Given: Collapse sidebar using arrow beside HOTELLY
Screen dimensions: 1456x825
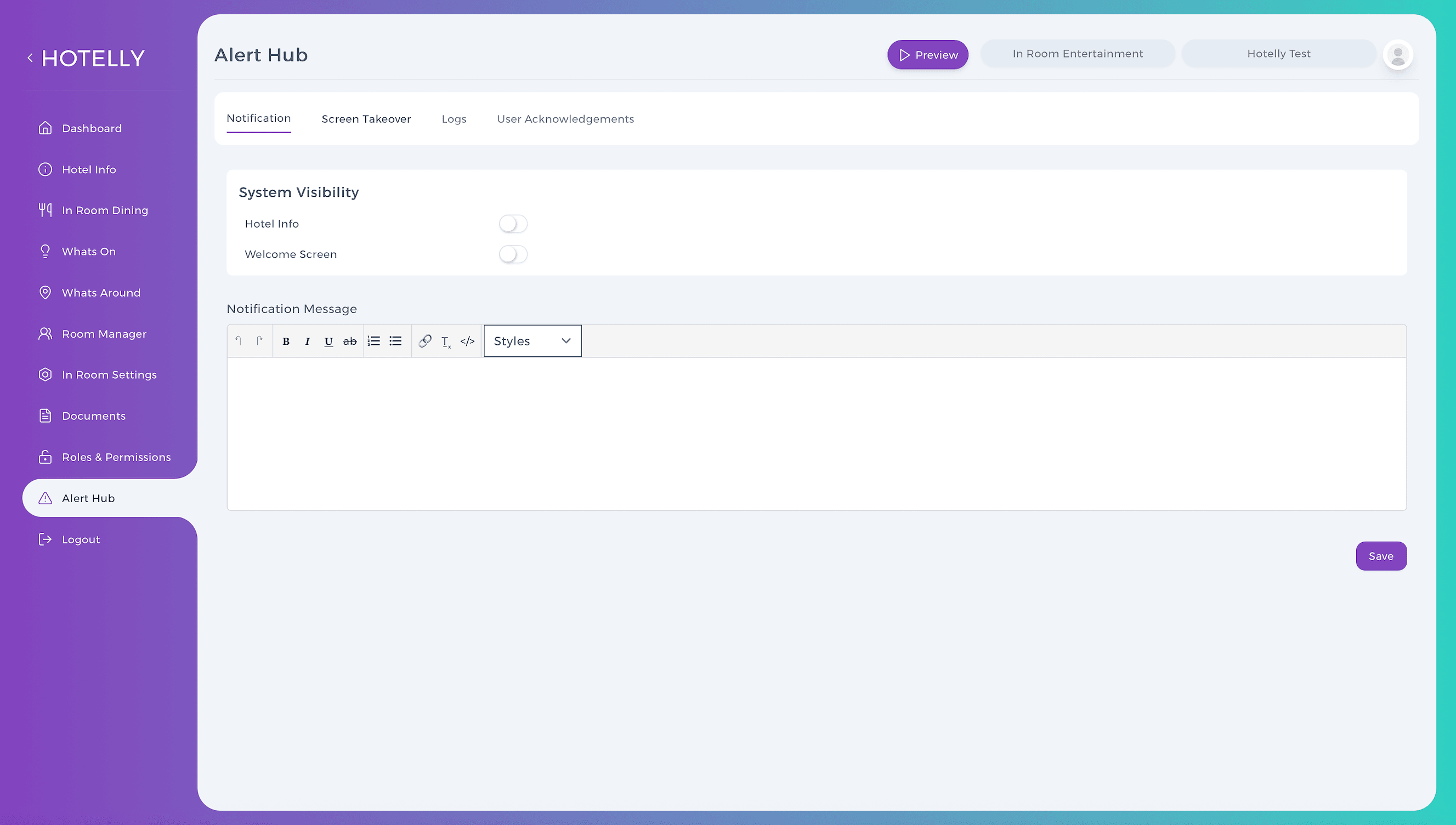Looking at the screenshot, I should click(x=30, y=58).
